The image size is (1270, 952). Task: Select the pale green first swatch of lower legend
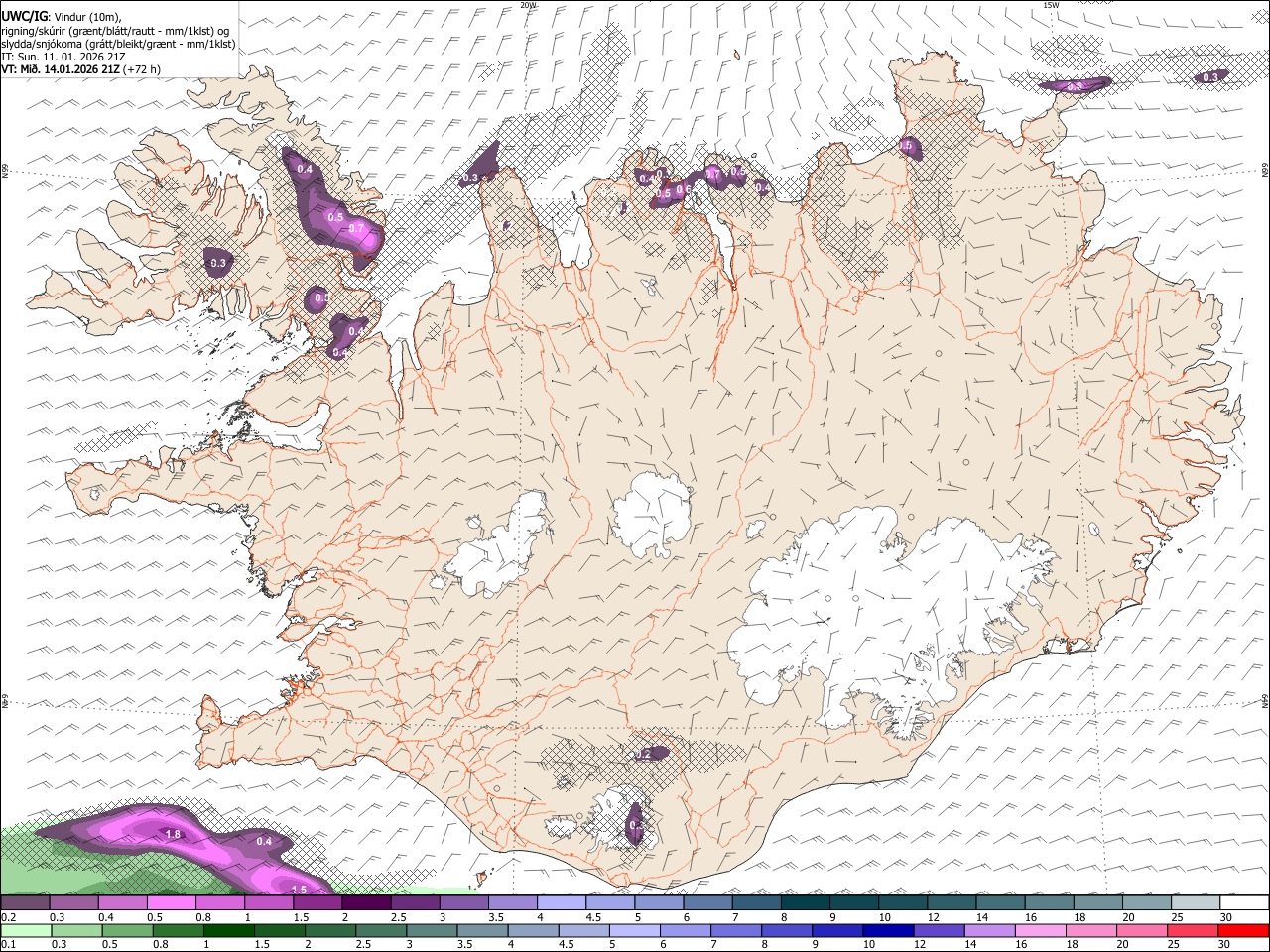(27, 930)
